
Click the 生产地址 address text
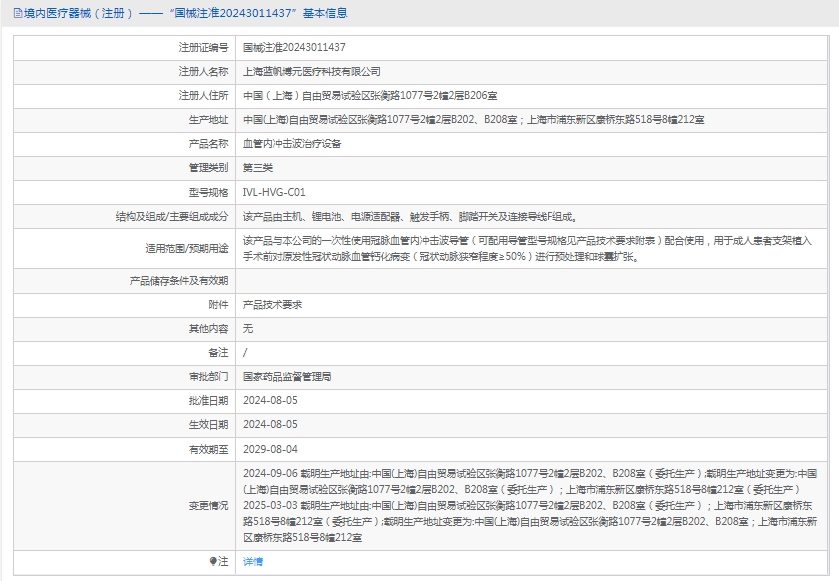coord(473,120)
